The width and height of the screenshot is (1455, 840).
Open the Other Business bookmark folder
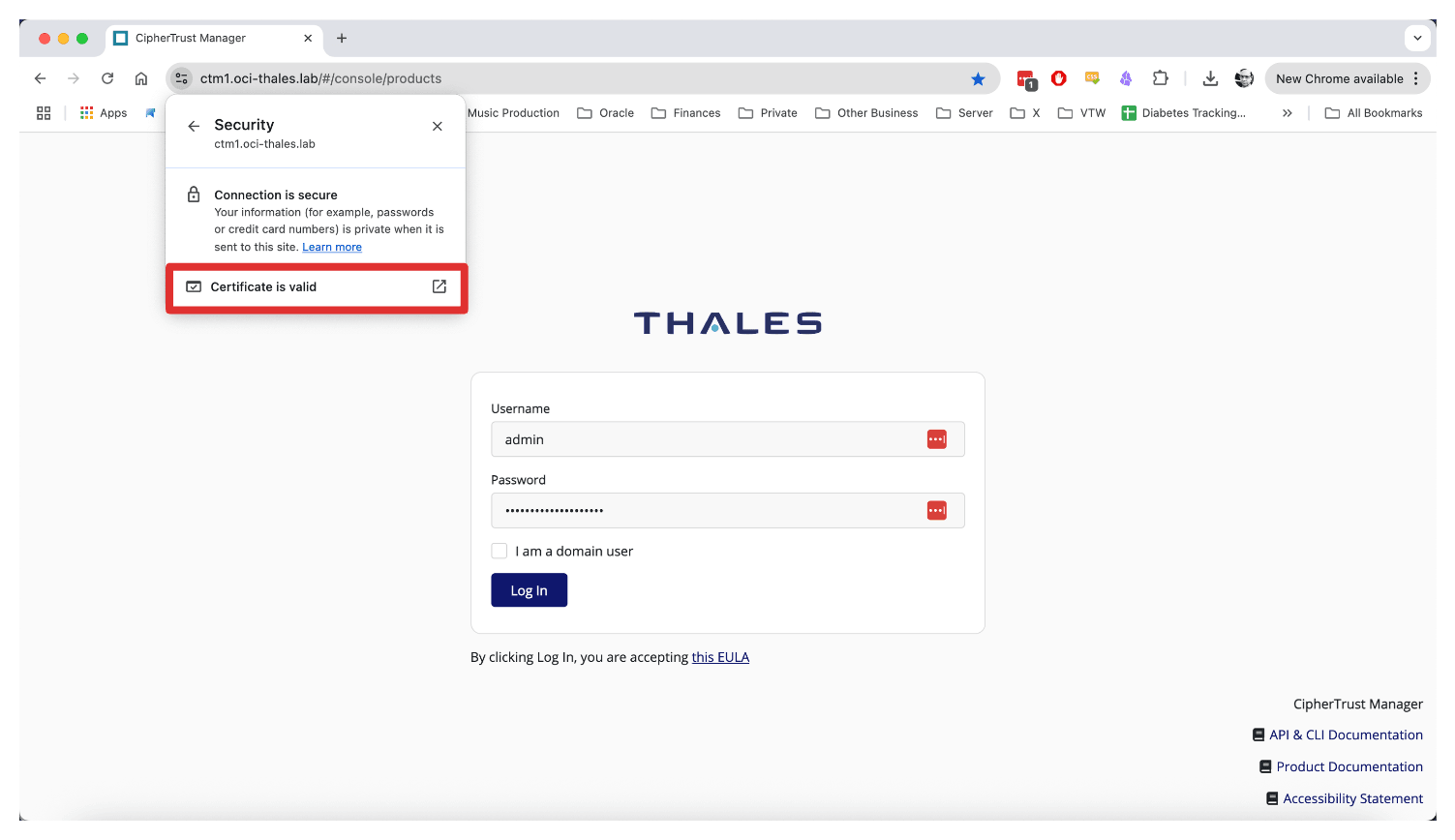point(866,113)
